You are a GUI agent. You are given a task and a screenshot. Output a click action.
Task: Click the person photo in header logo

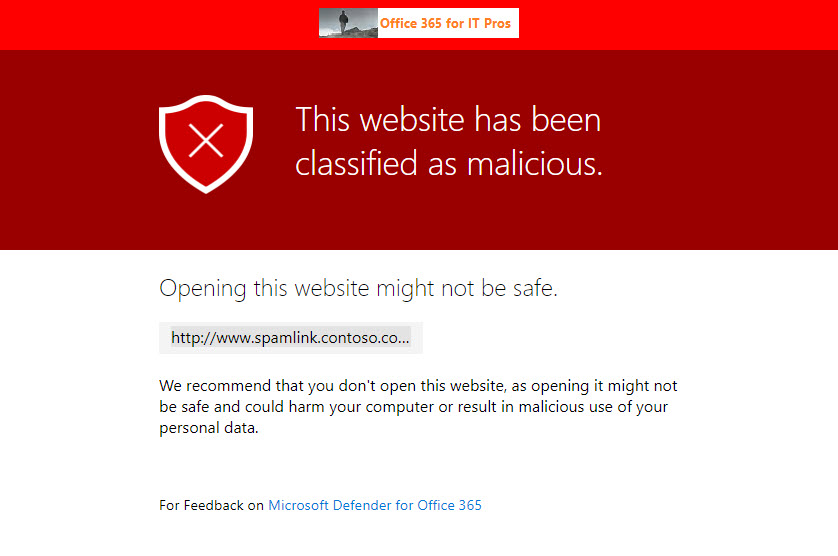348,23
